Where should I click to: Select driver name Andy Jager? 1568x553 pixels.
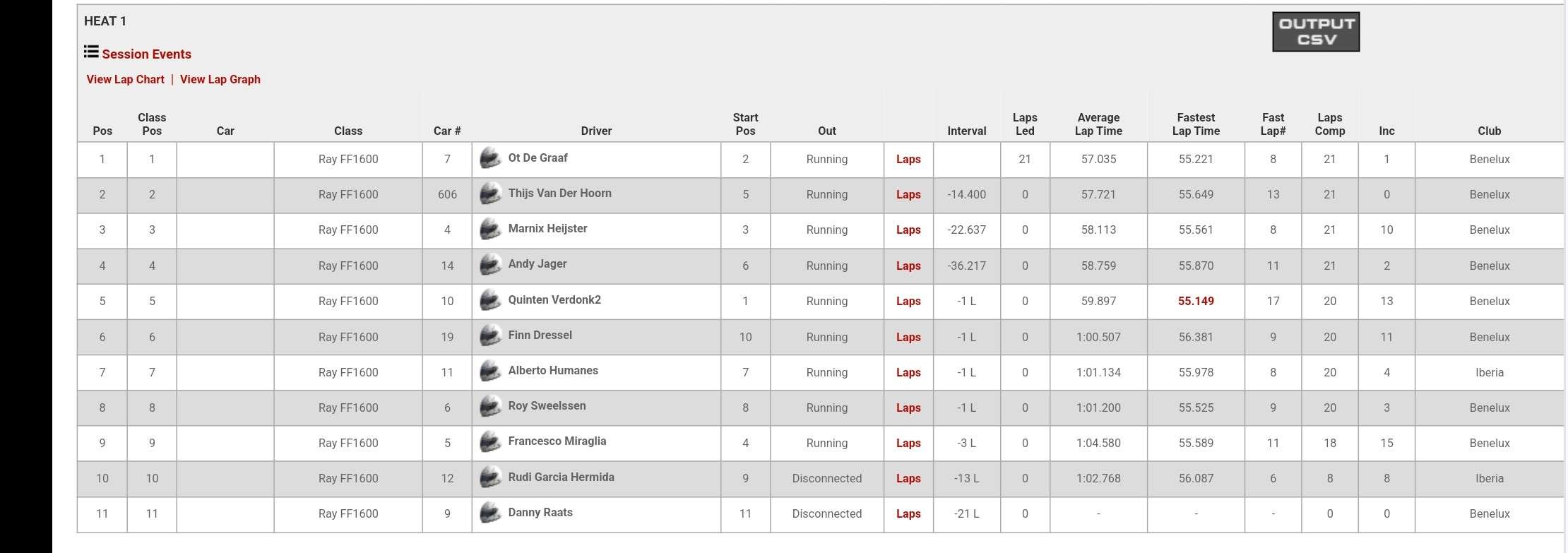click(537, 264)
